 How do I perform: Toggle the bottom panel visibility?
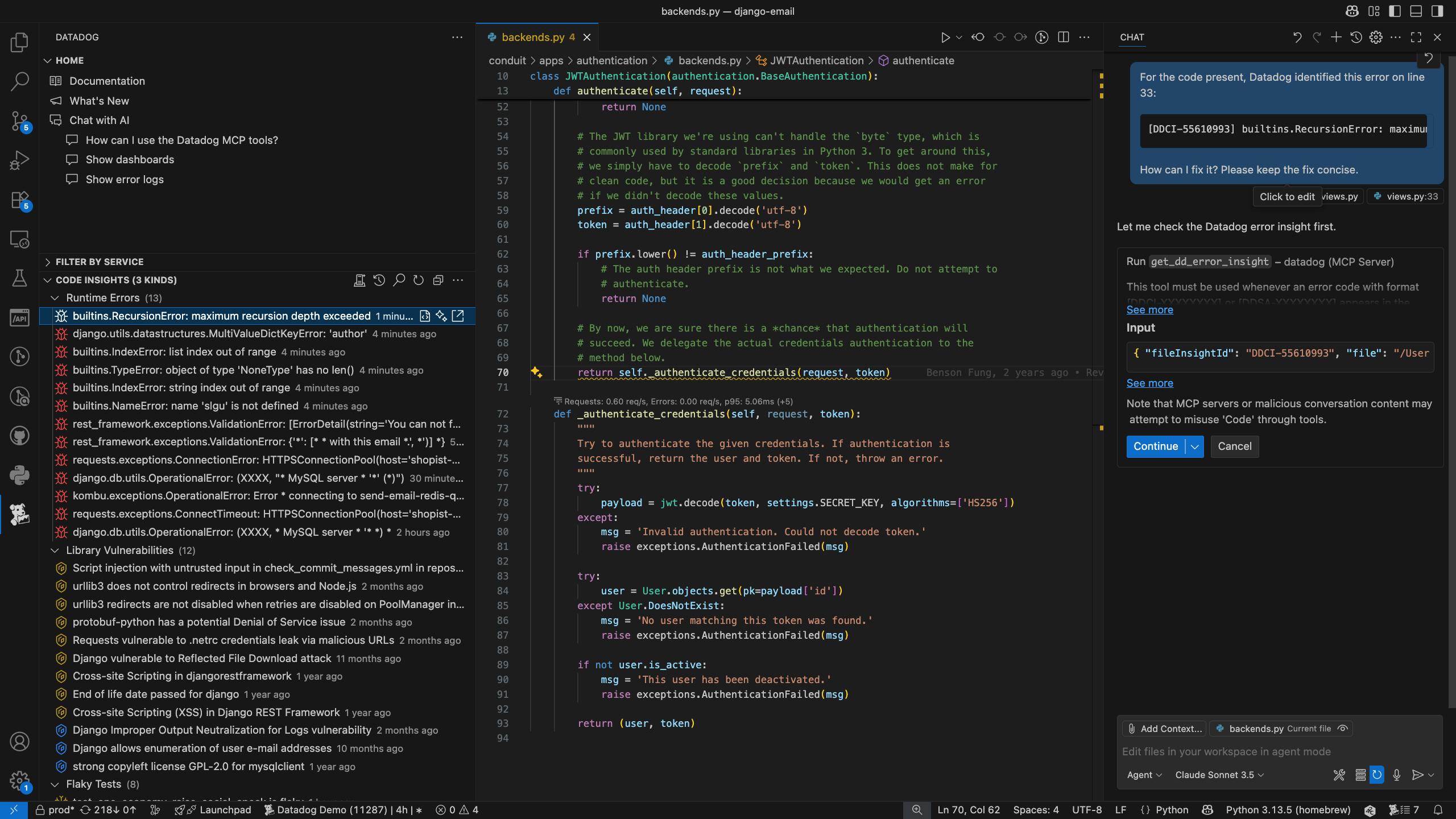[x=1416, y=11]
